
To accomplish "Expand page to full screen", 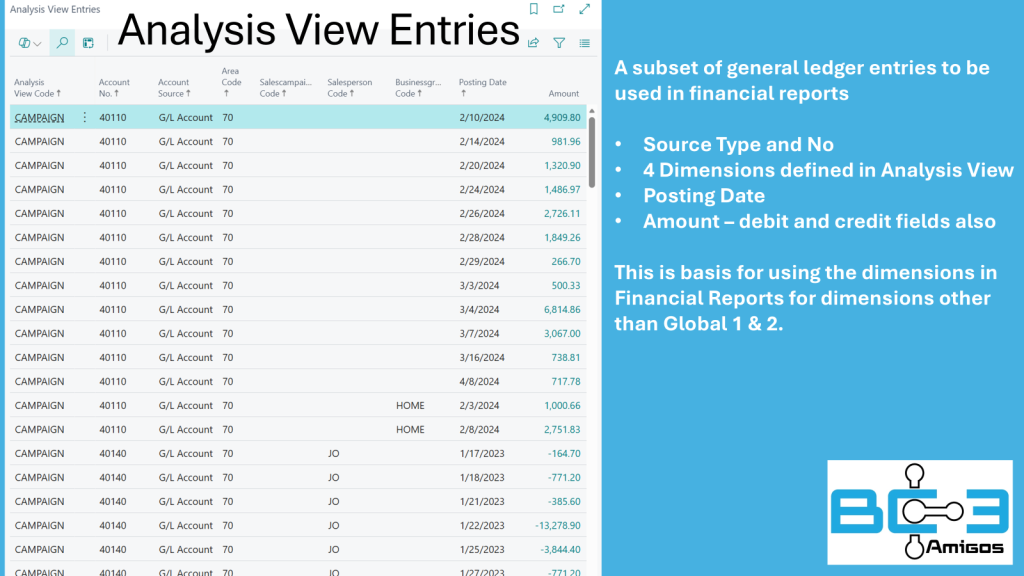I will (x=585, y=9).
